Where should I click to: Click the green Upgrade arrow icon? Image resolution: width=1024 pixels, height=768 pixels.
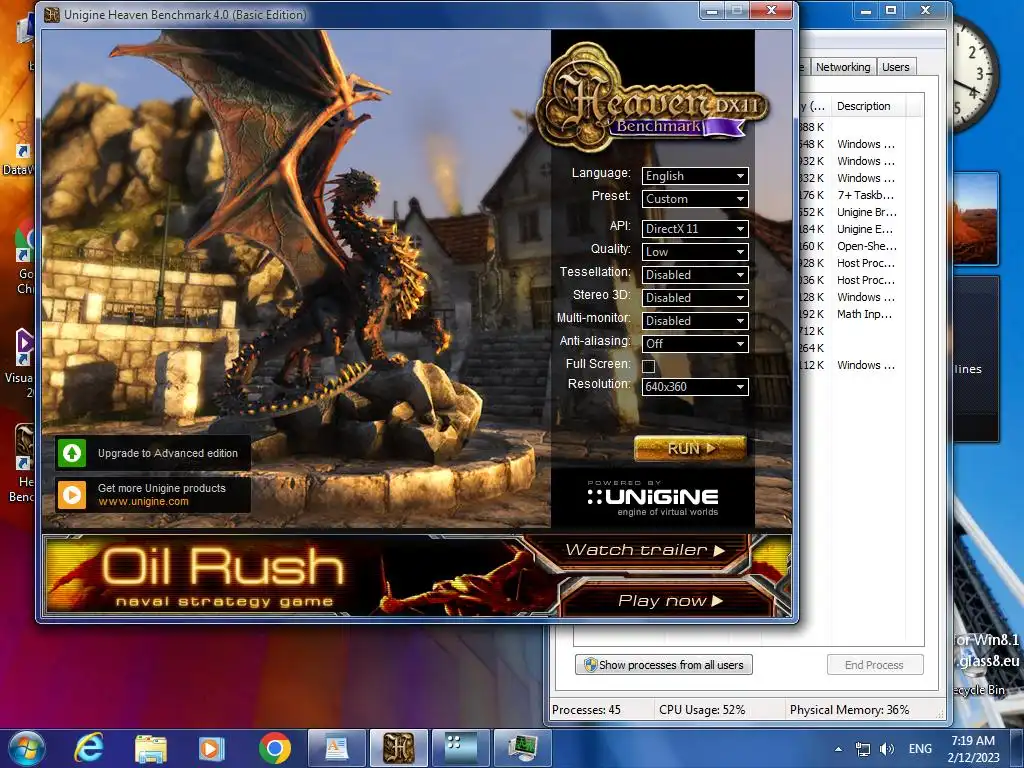(72, 453)
